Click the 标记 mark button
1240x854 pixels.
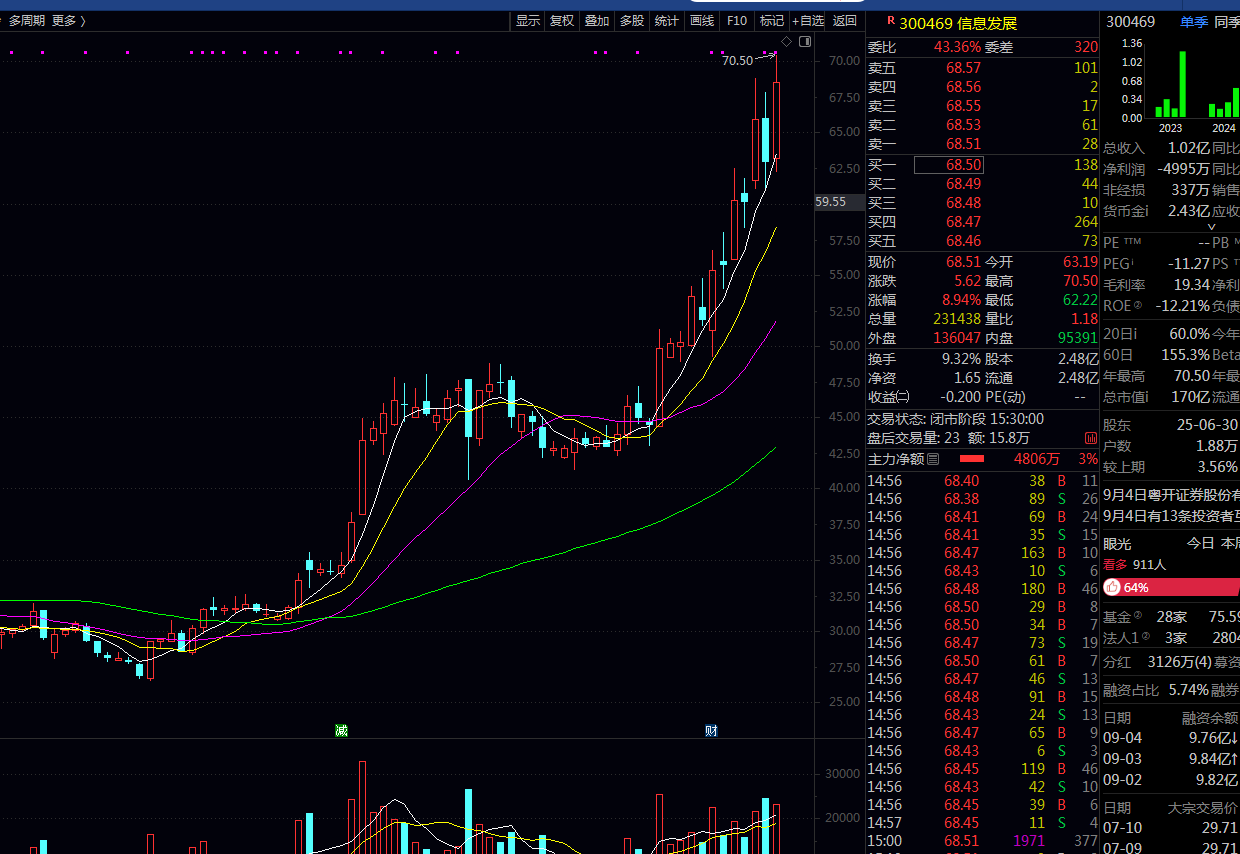[x=772, y=21]
